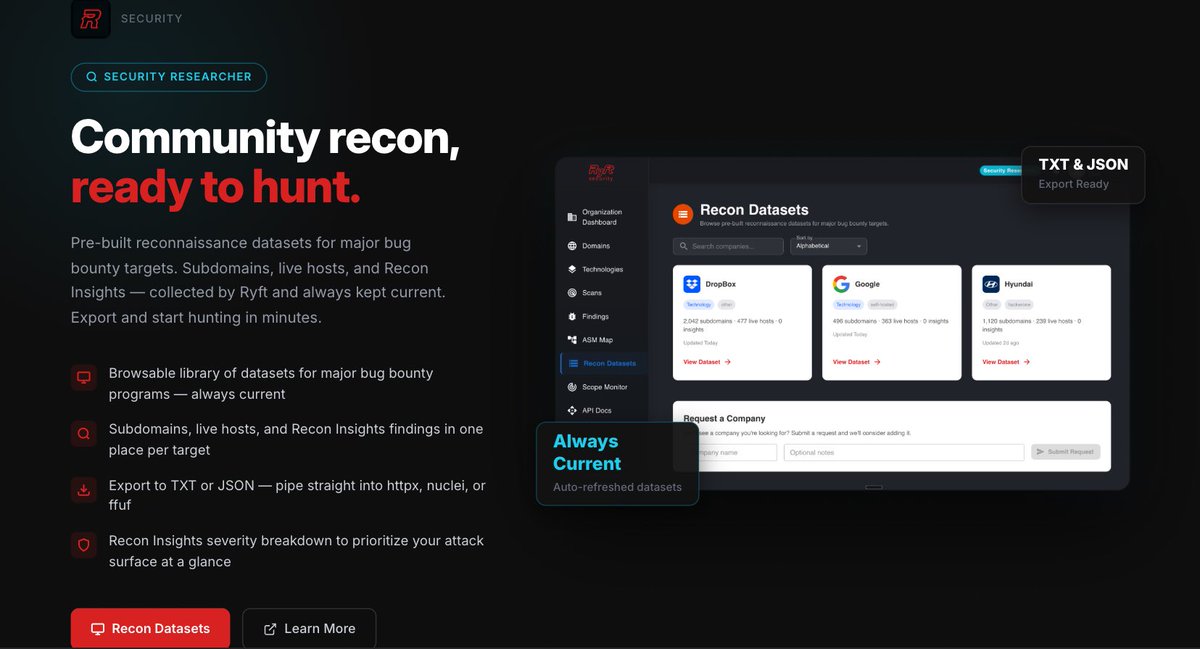Viewport: 1200px width, 649px height.
Task: Click the orange Recon Datasets page heading icon
Action: click(682, 213)
